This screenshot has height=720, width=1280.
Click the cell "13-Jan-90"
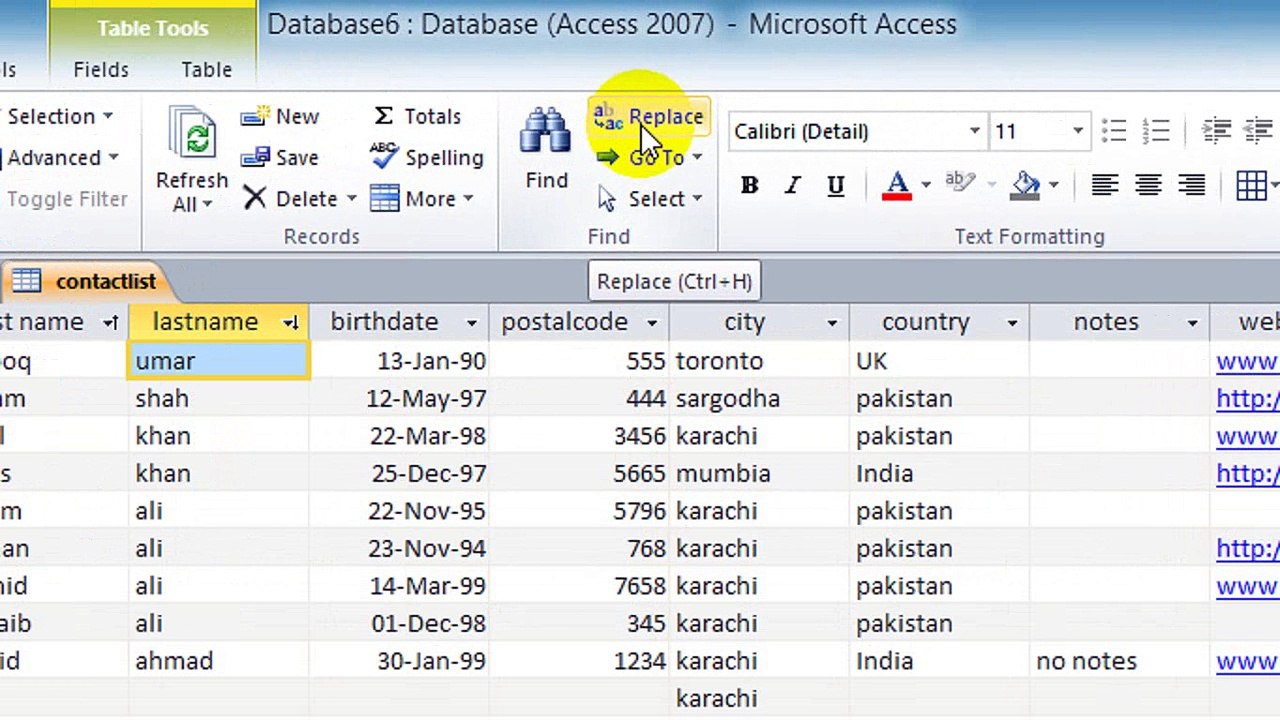(x=399, y=361)
